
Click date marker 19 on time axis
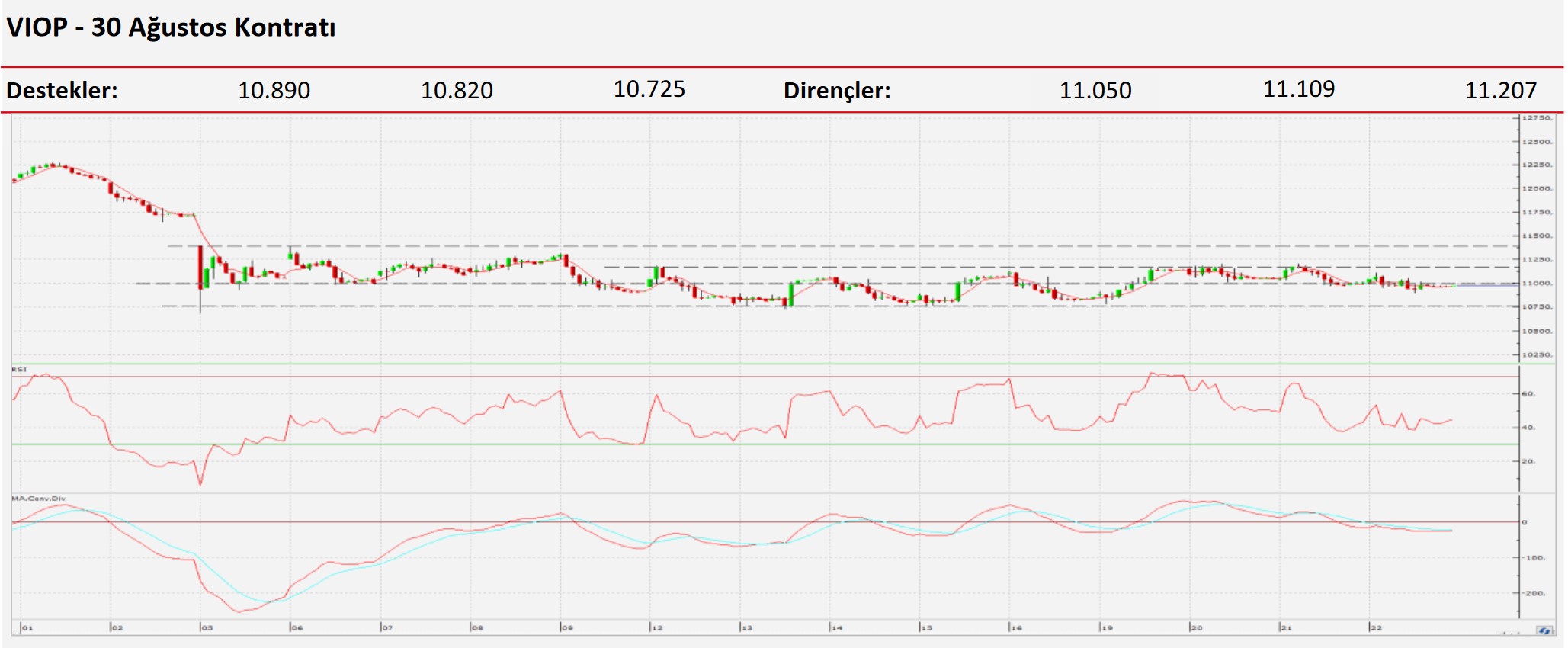click(1107, 628)
